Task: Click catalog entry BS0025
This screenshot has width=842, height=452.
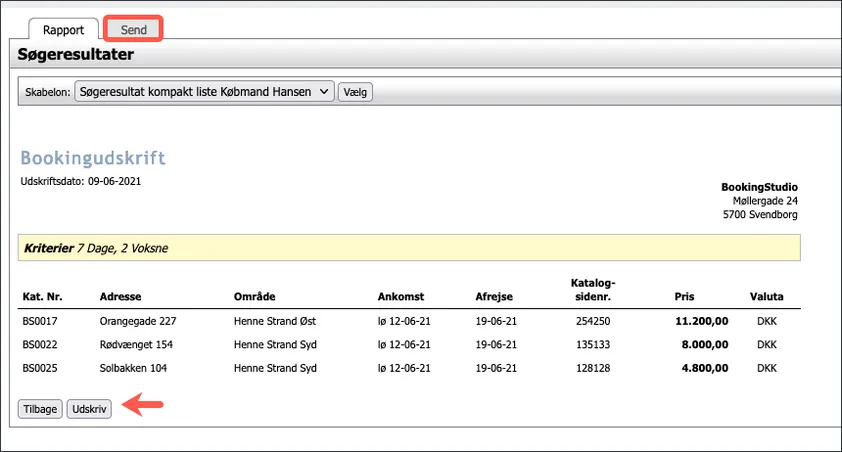Action: click(x=39, y=367)
